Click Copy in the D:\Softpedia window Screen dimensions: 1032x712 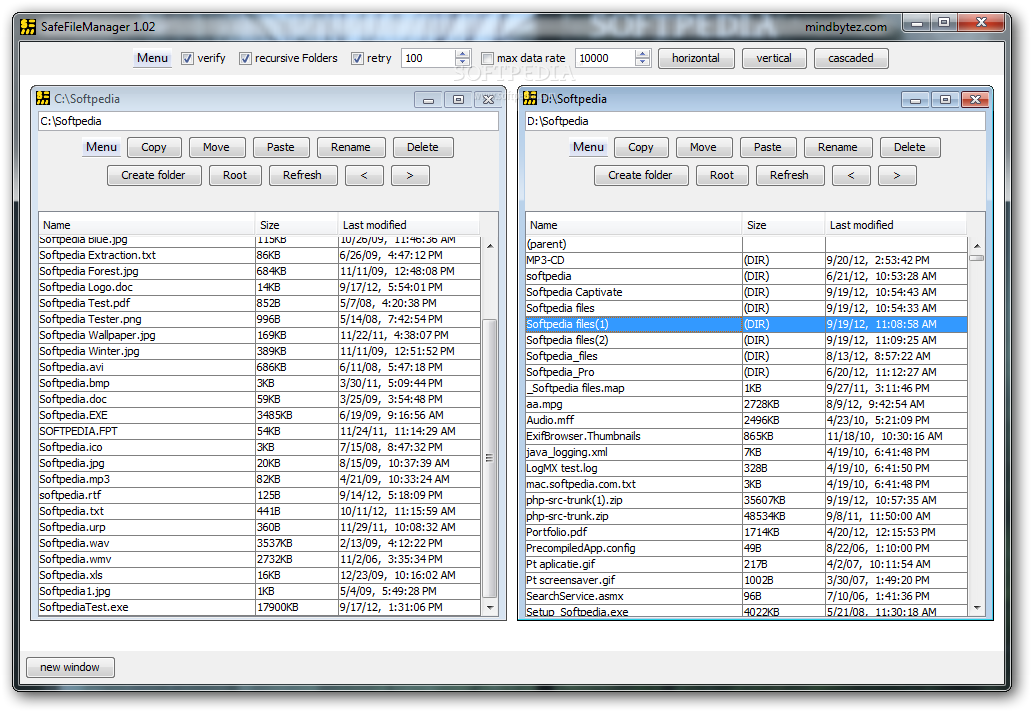click(x=641, y=147)
